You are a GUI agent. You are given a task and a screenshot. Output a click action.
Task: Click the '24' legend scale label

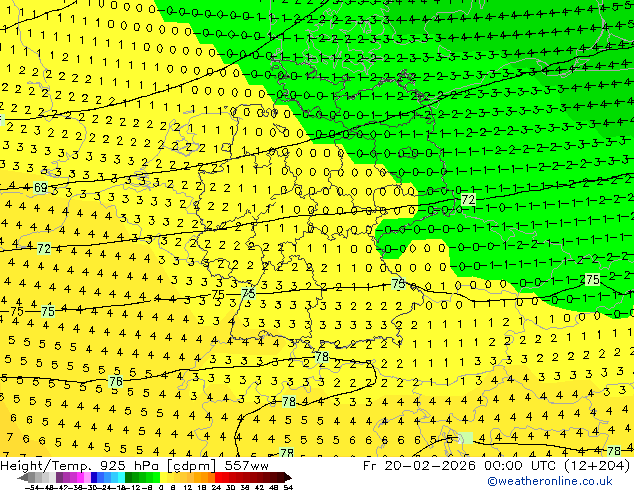click(216, 487)
